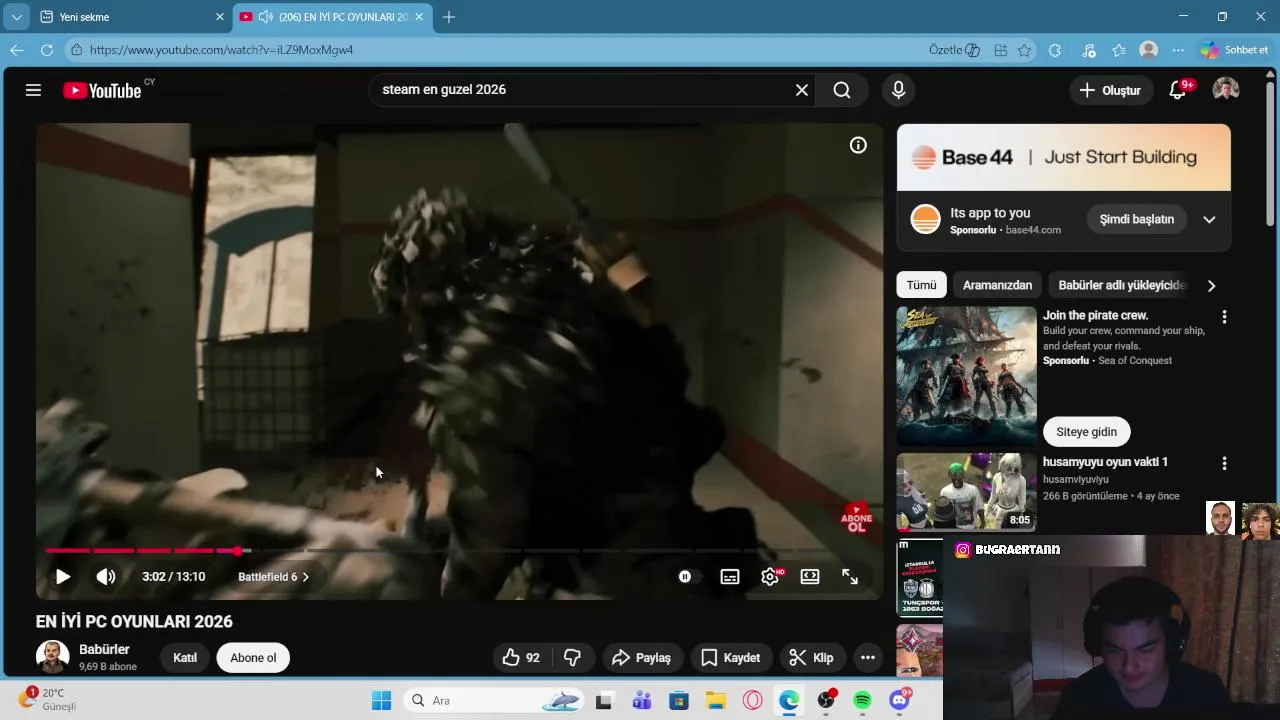The height and width of the screenshot is (720, 1280).
Task: Clear the YouTube search text
Action: tap(802, 90)
